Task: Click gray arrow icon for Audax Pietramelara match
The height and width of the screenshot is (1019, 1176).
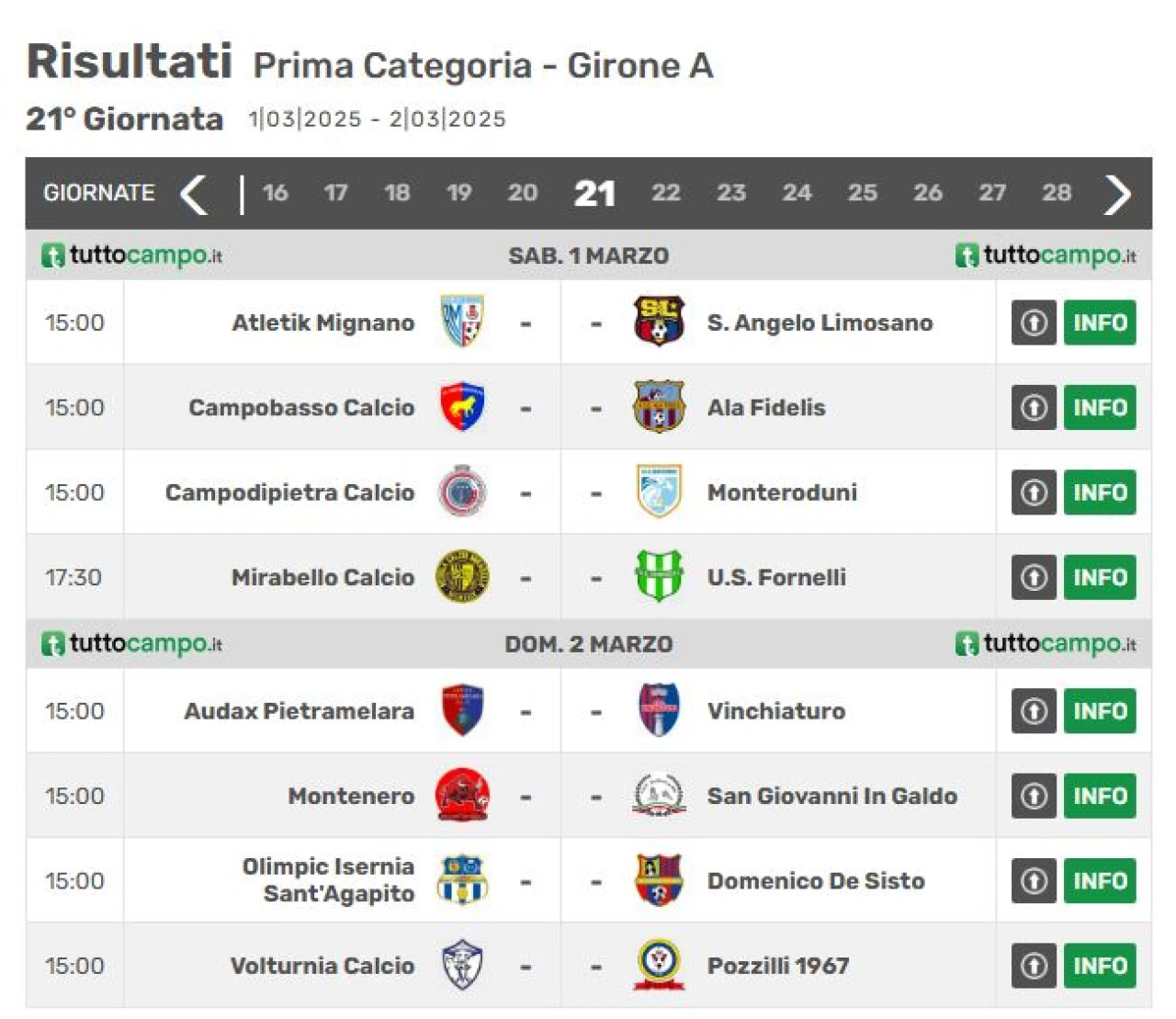Action: [x=1034, y=711]
